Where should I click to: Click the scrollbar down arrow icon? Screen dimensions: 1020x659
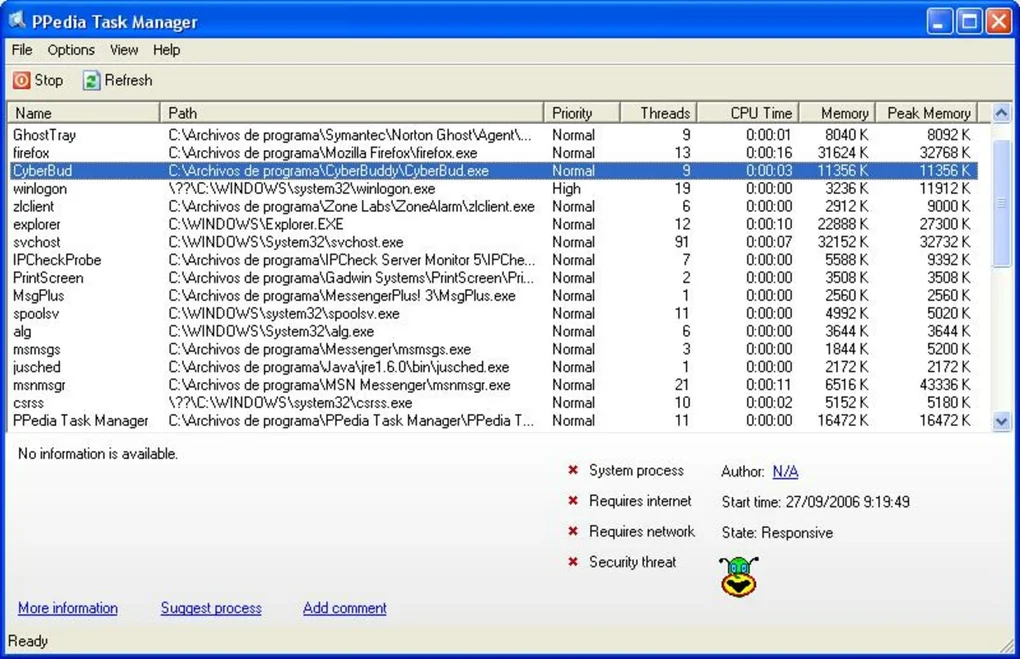point(1003,420)
